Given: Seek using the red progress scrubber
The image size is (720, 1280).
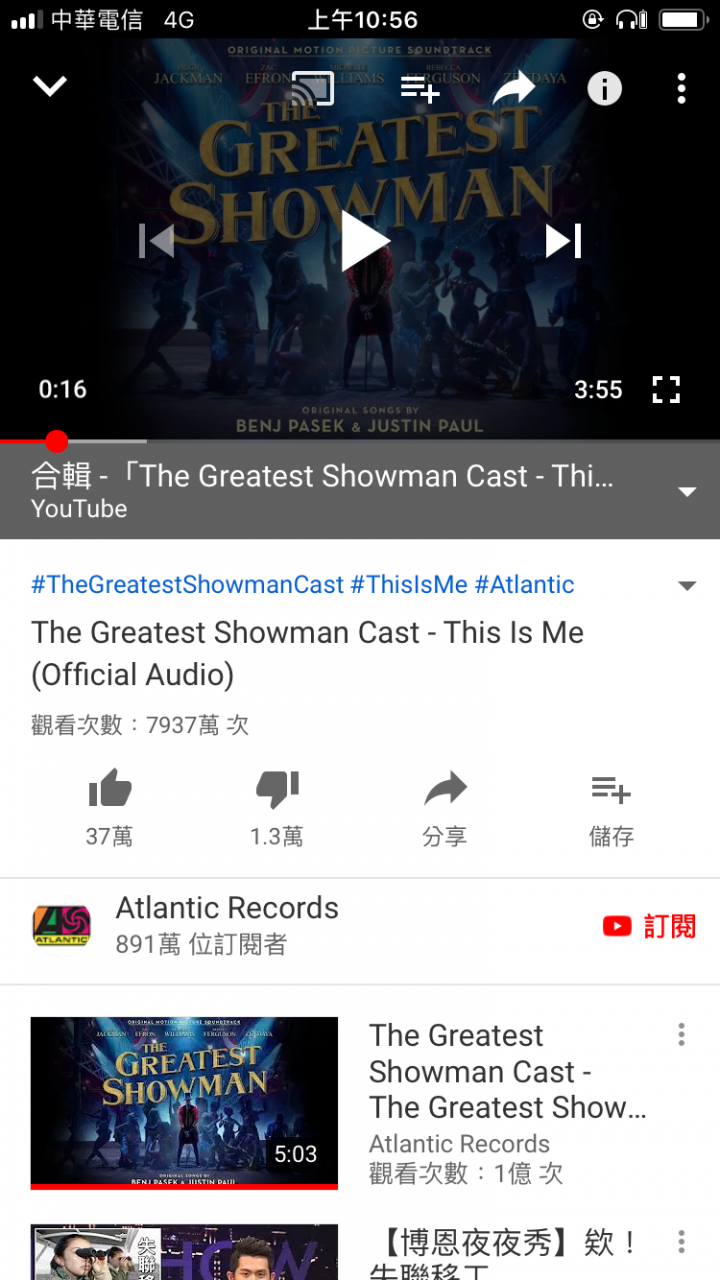Looking at the screenshot, I should tap(57, 441).
